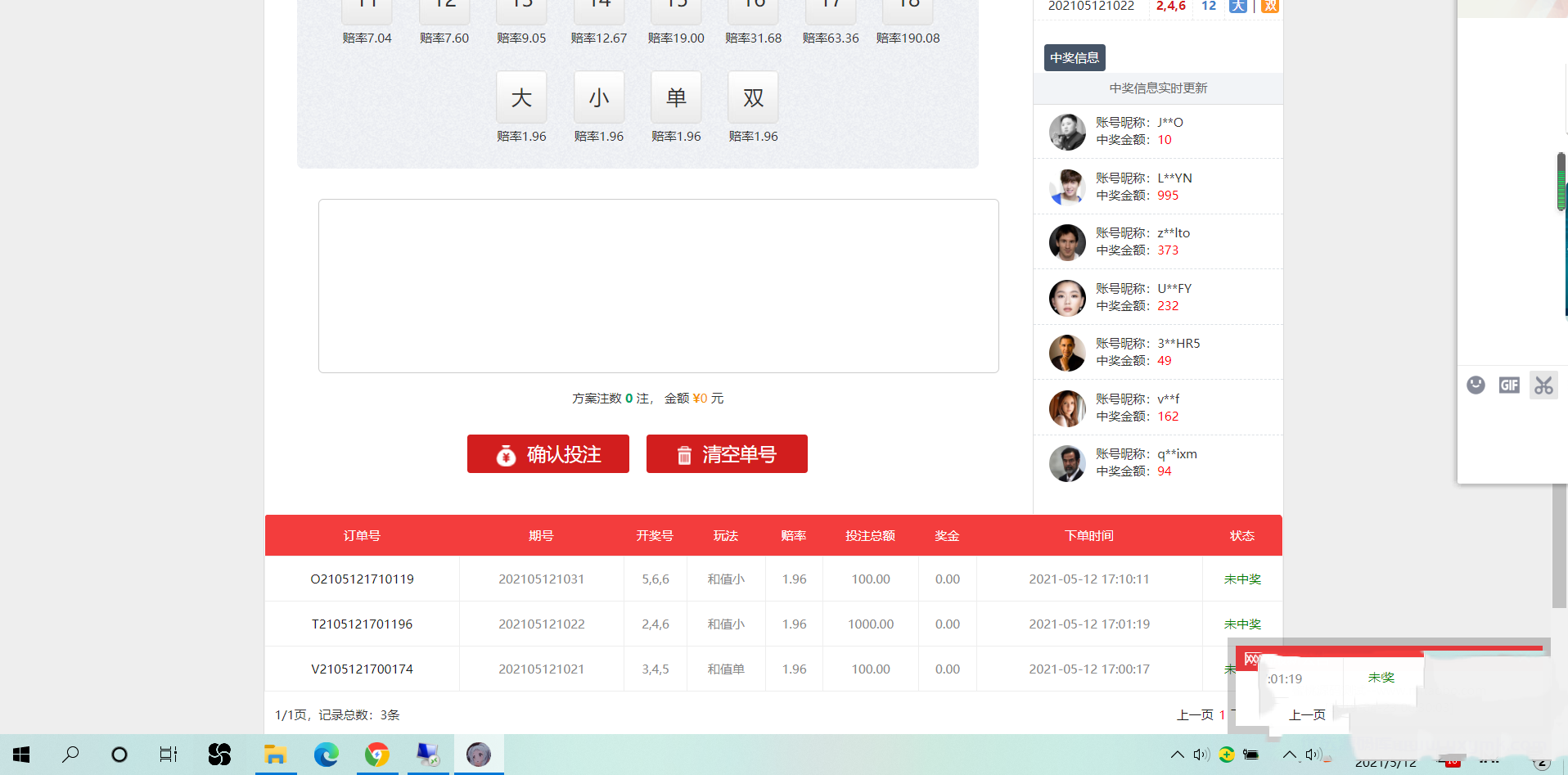1568x775 pixels.
Task: Open the Remote Desktop taskbar icon
Action: point(427,755)
